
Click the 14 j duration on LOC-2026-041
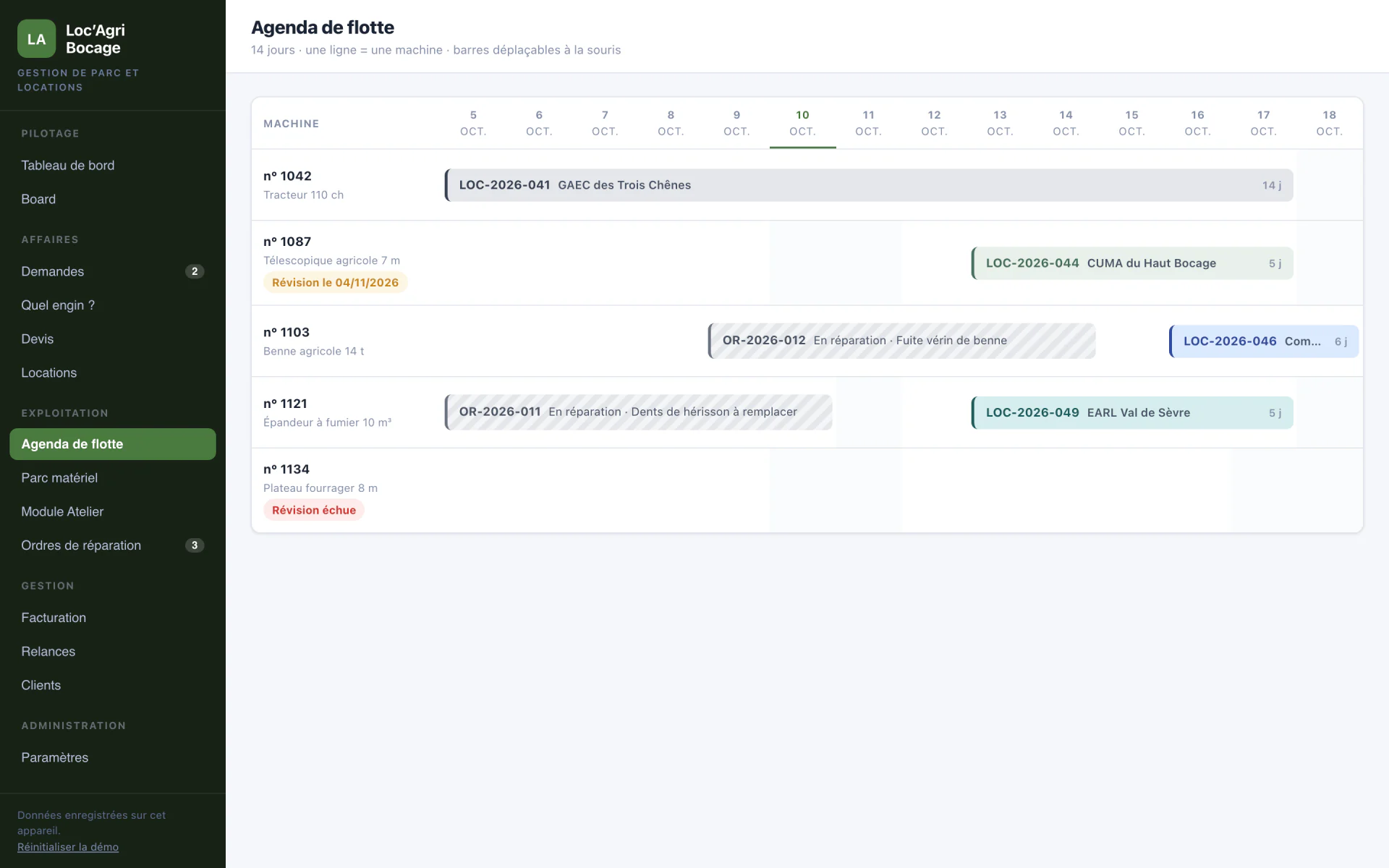pos(1272,185)
